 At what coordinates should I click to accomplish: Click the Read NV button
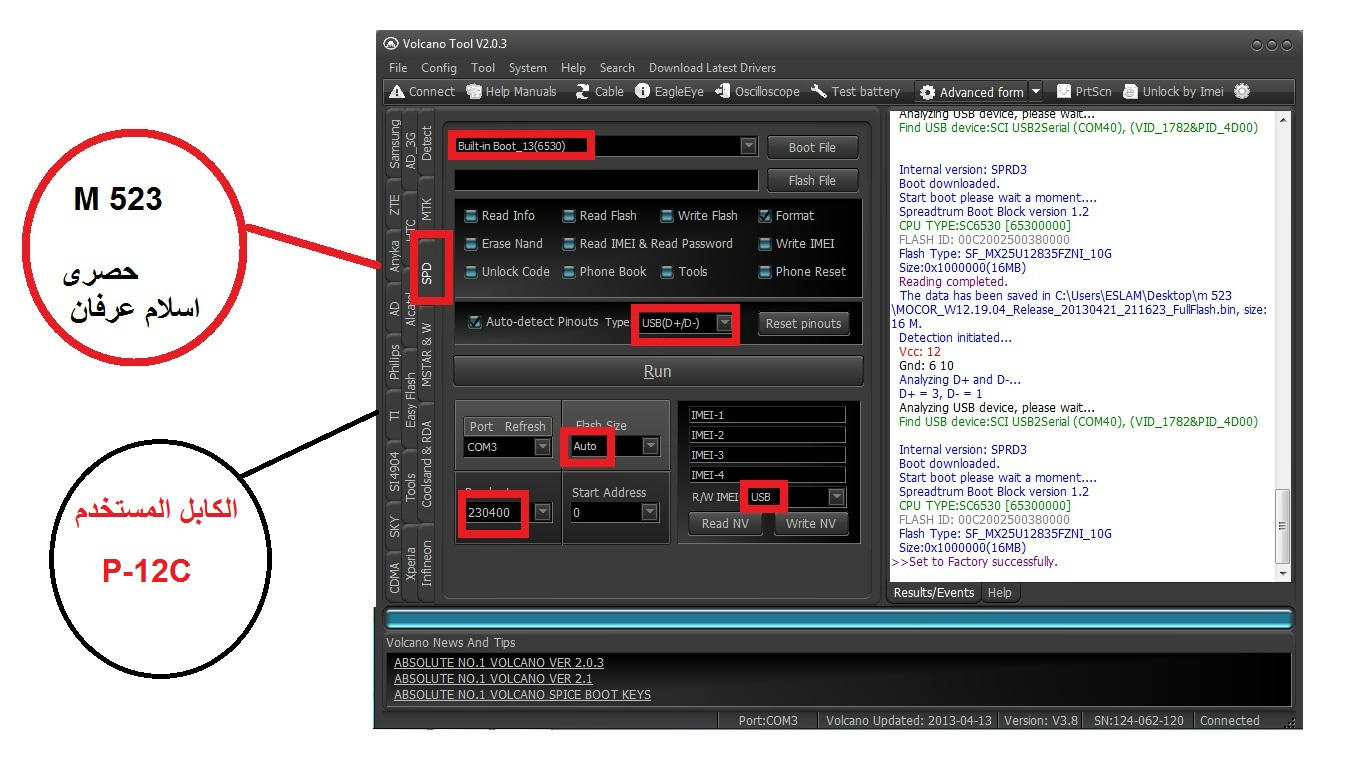coord(727,524)
